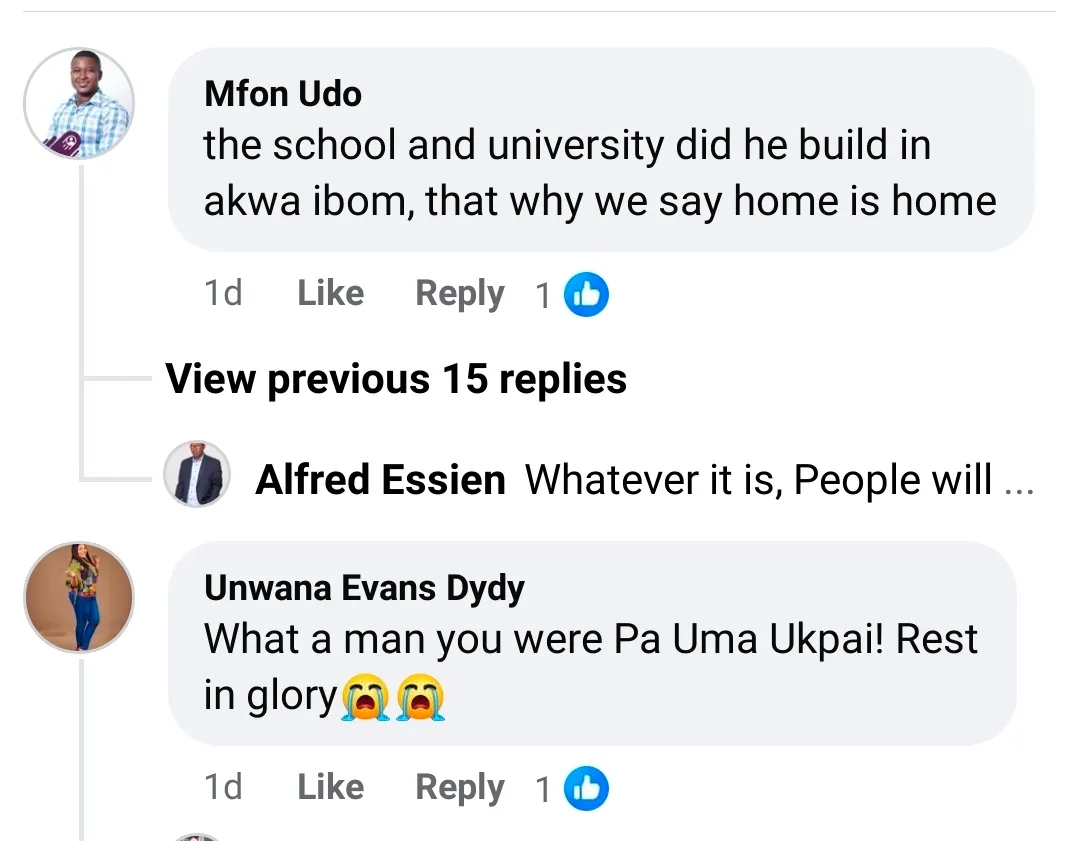Like Unwana Evans Dydy's comment
The height and width of the screenshot is (841, 1079).
point(331,788)
